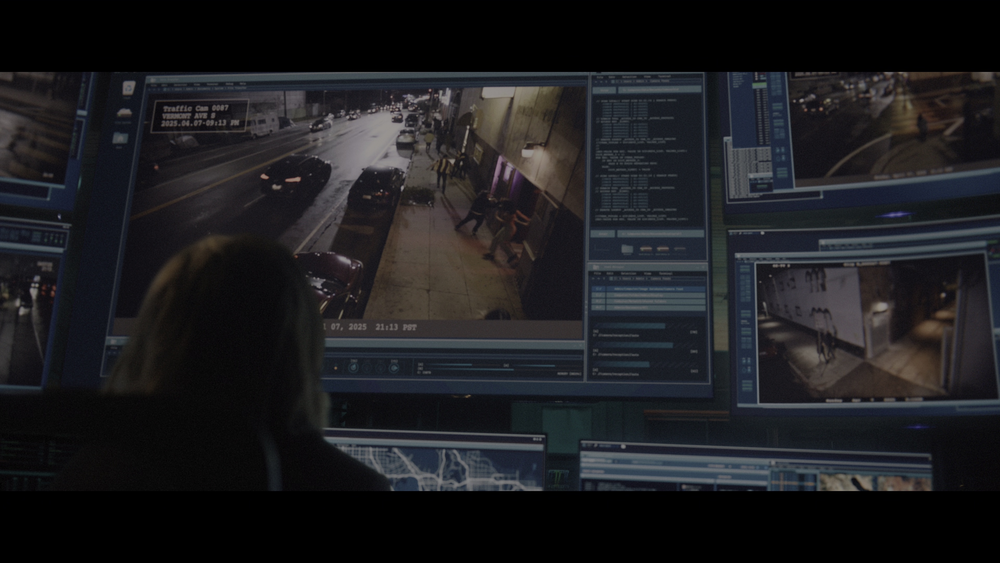Open the menu bar above the traffic video
Viewport: 1000px width, 563px height.
coord(200,83)
